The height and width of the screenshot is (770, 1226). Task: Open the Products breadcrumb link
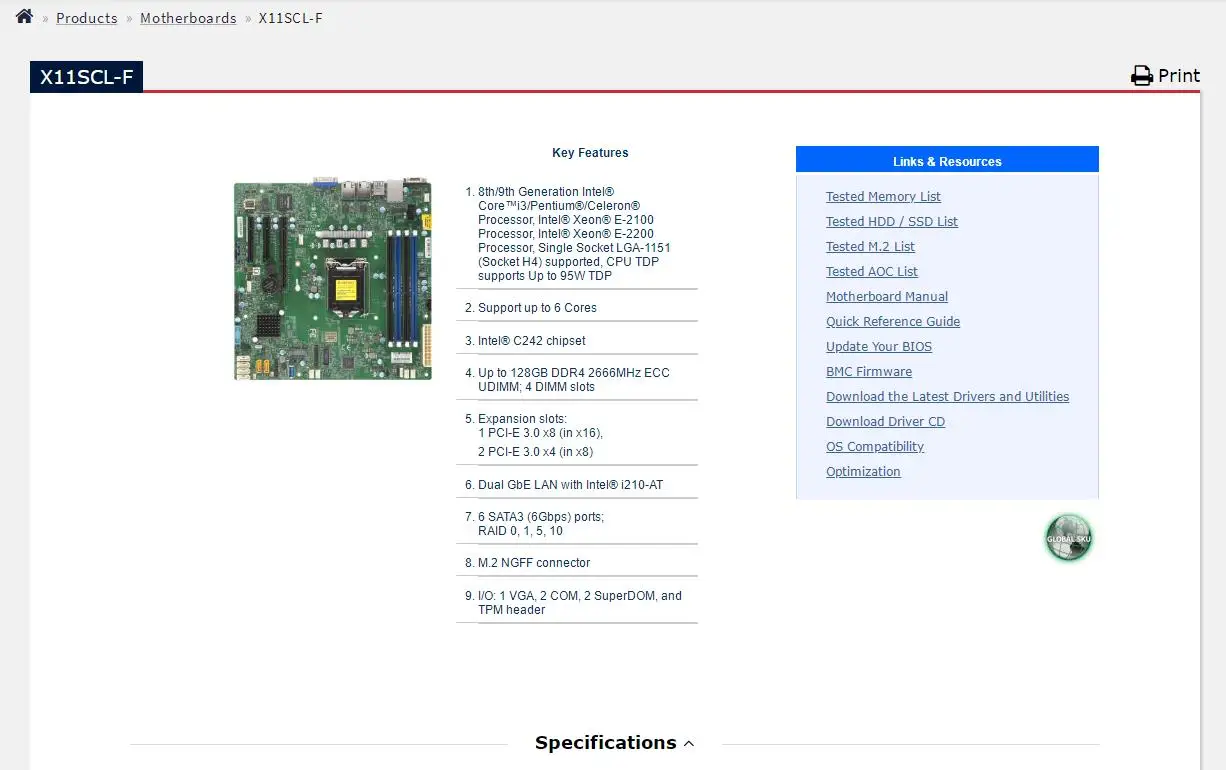click(x=86, y=18)
